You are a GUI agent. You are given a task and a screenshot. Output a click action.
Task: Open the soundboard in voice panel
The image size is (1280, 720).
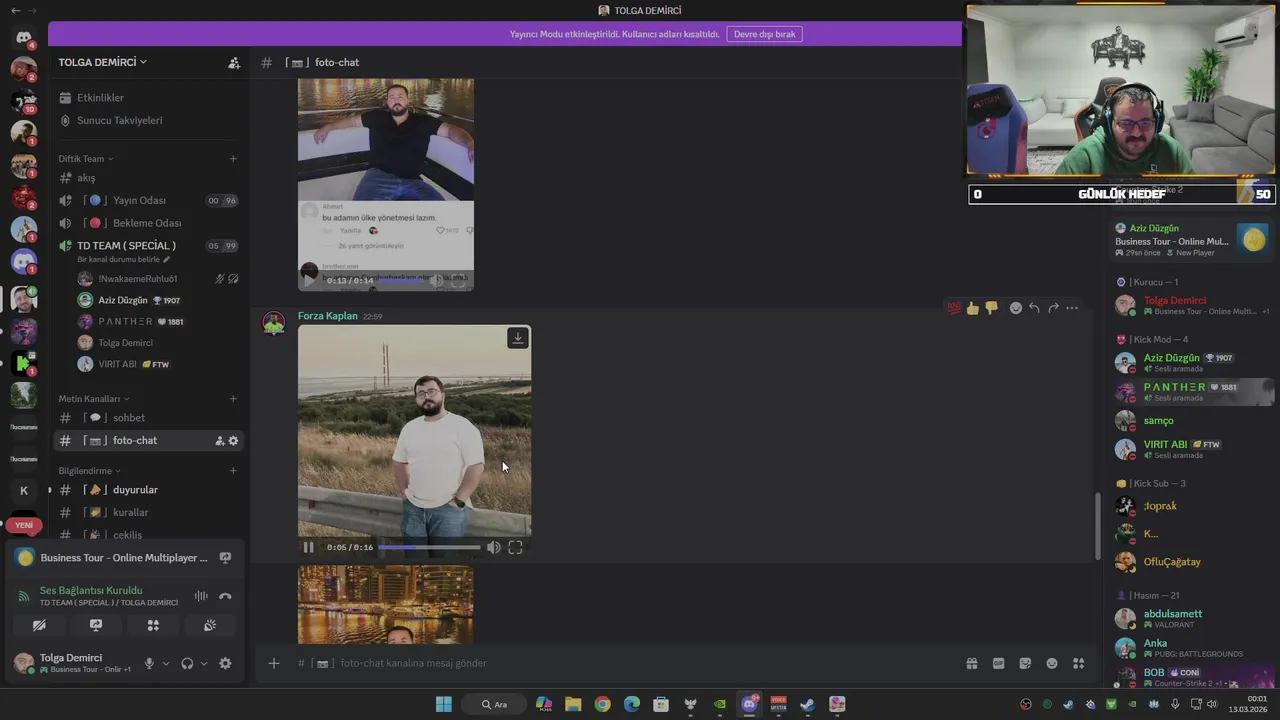click(x=210, y=625)
